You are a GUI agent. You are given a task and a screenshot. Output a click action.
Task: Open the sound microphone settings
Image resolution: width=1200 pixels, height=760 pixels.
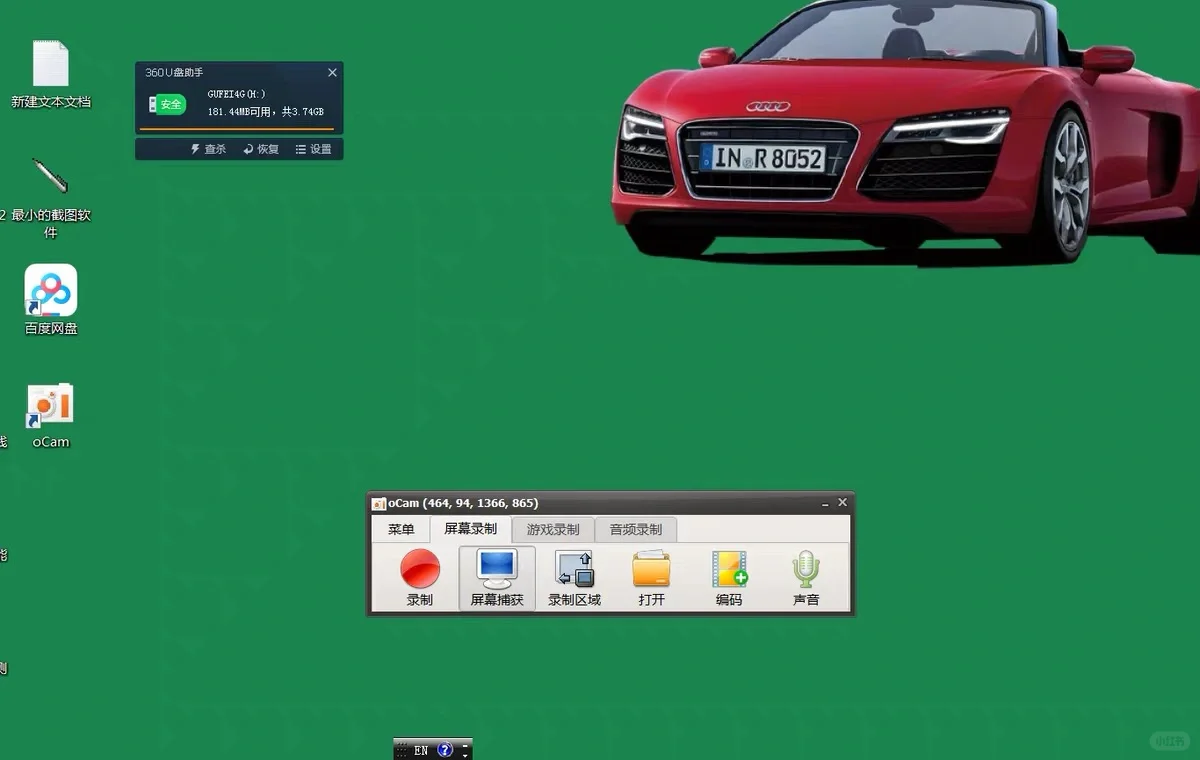[x=806, y=578]
